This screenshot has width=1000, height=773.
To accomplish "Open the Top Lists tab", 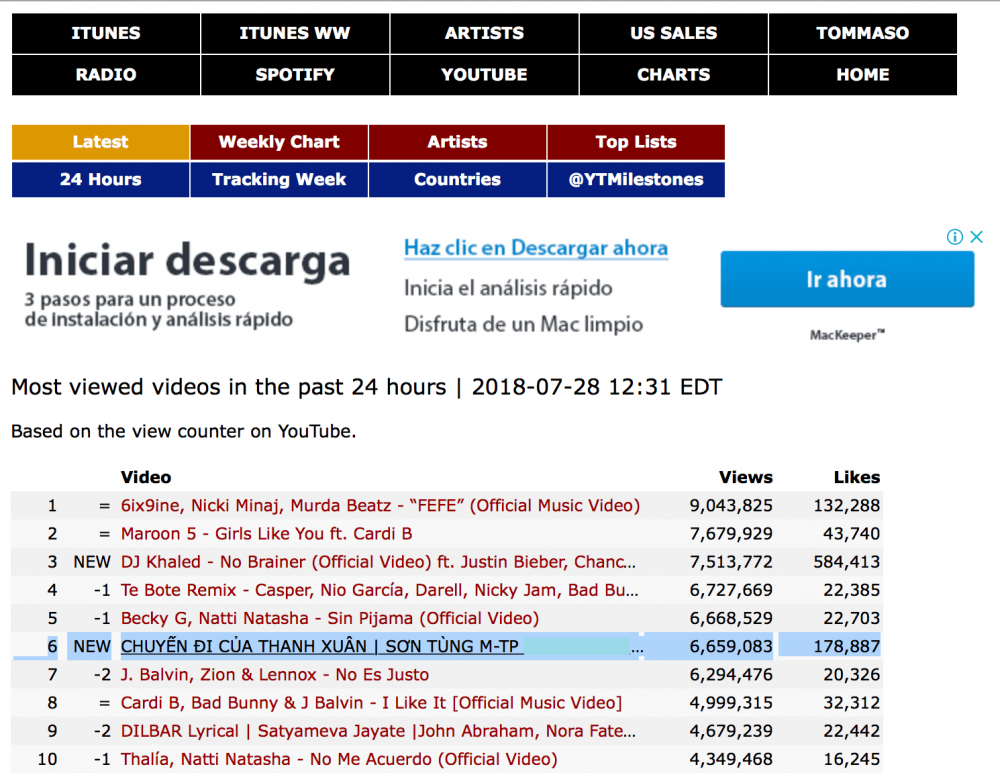I will (636, 142).
